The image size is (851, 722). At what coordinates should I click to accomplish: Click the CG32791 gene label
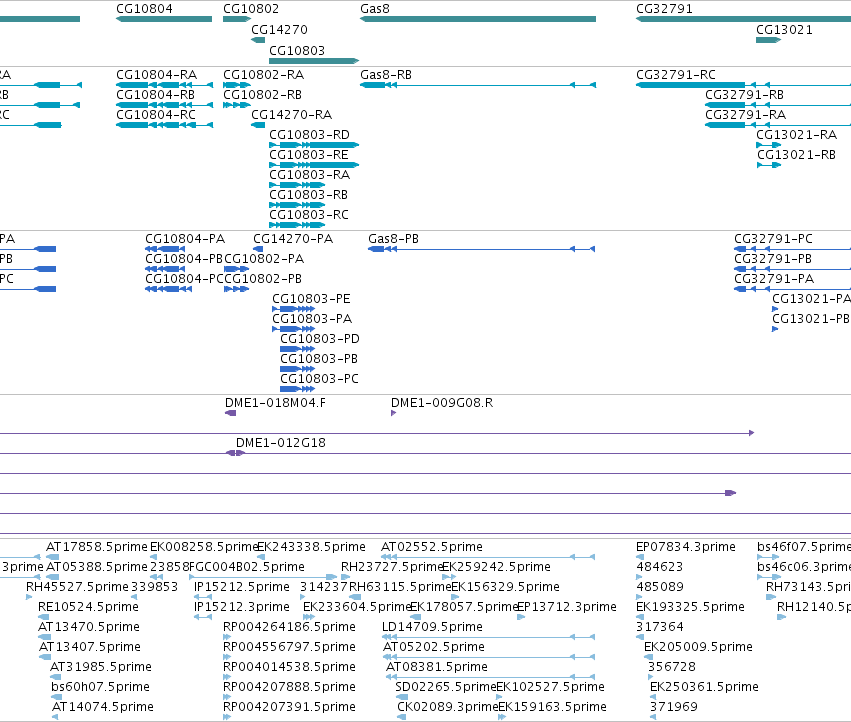point(664,9)
